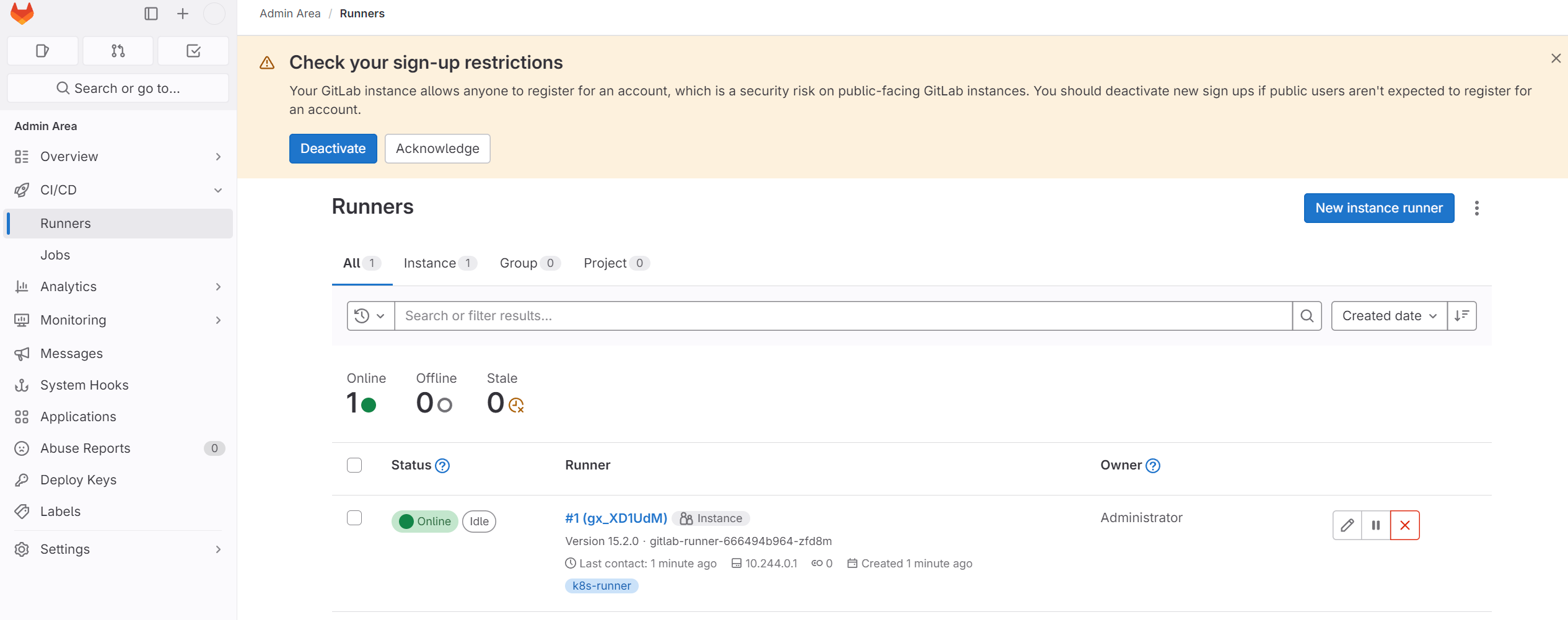The image size is (1568, 620).
Task: Open the Created date sort dropdown
Action: tap(1389, 316)
